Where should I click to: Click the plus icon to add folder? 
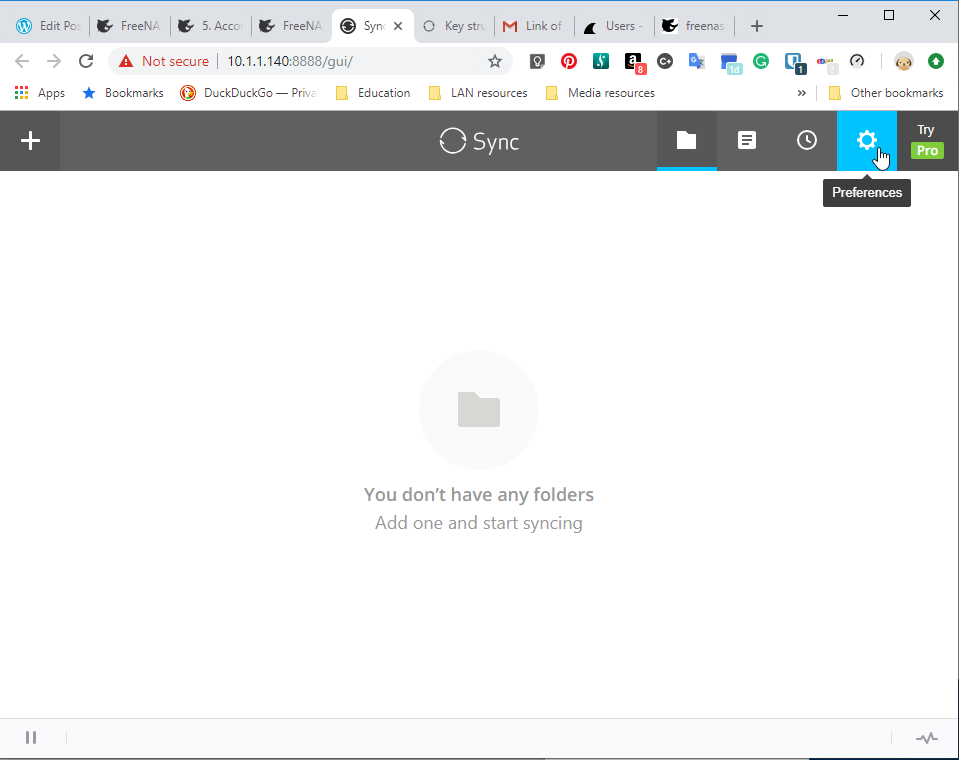point(30,141)
